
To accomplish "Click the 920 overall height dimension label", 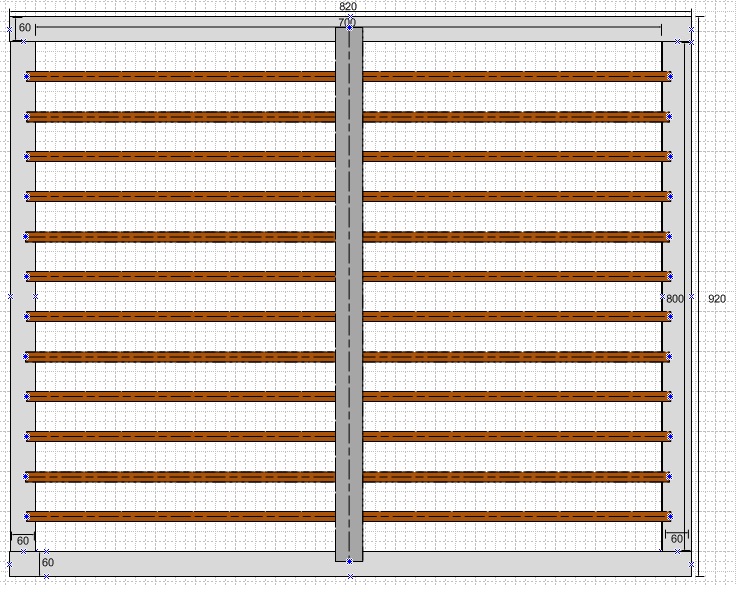I will click(716, 298).
